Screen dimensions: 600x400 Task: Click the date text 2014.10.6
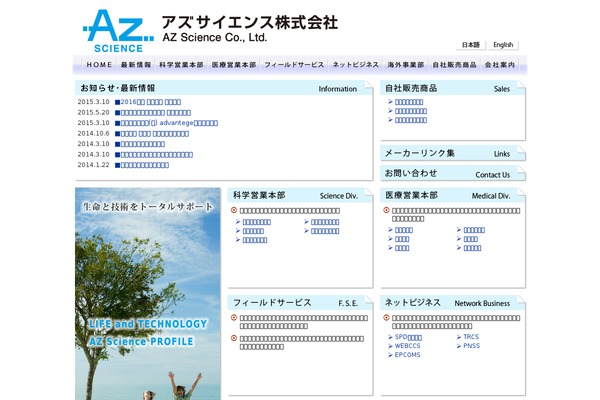click(x=93, y=134)
